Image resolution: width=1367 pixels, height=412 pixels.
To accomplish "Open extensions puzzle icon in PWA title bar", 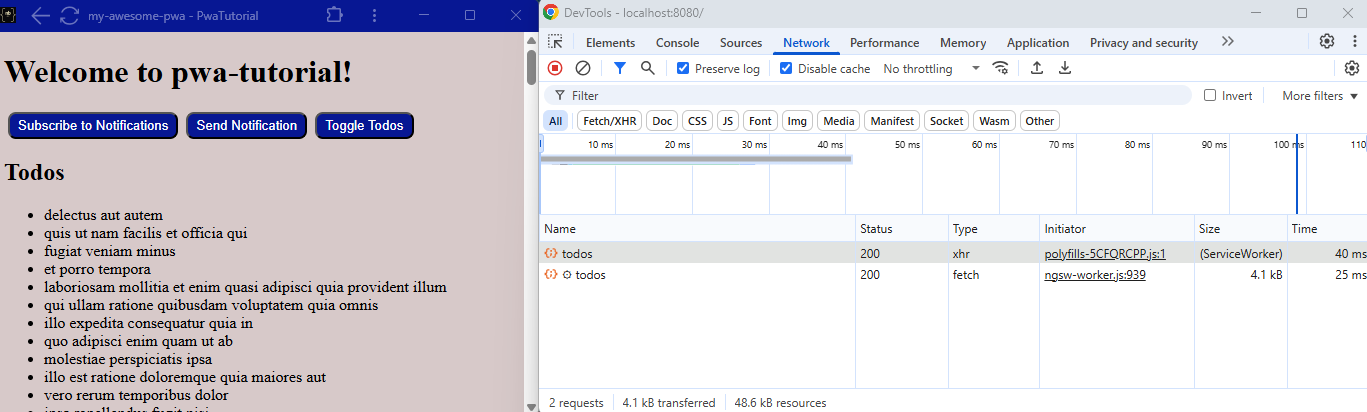I will click(x=334, y=16).
